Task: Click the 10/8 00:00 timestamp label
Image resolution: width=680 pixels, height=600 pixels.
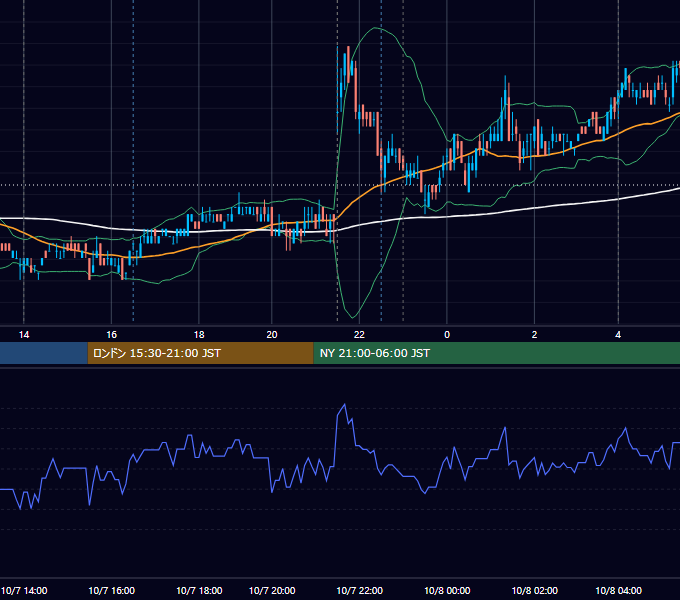Action: click(447, 590)
